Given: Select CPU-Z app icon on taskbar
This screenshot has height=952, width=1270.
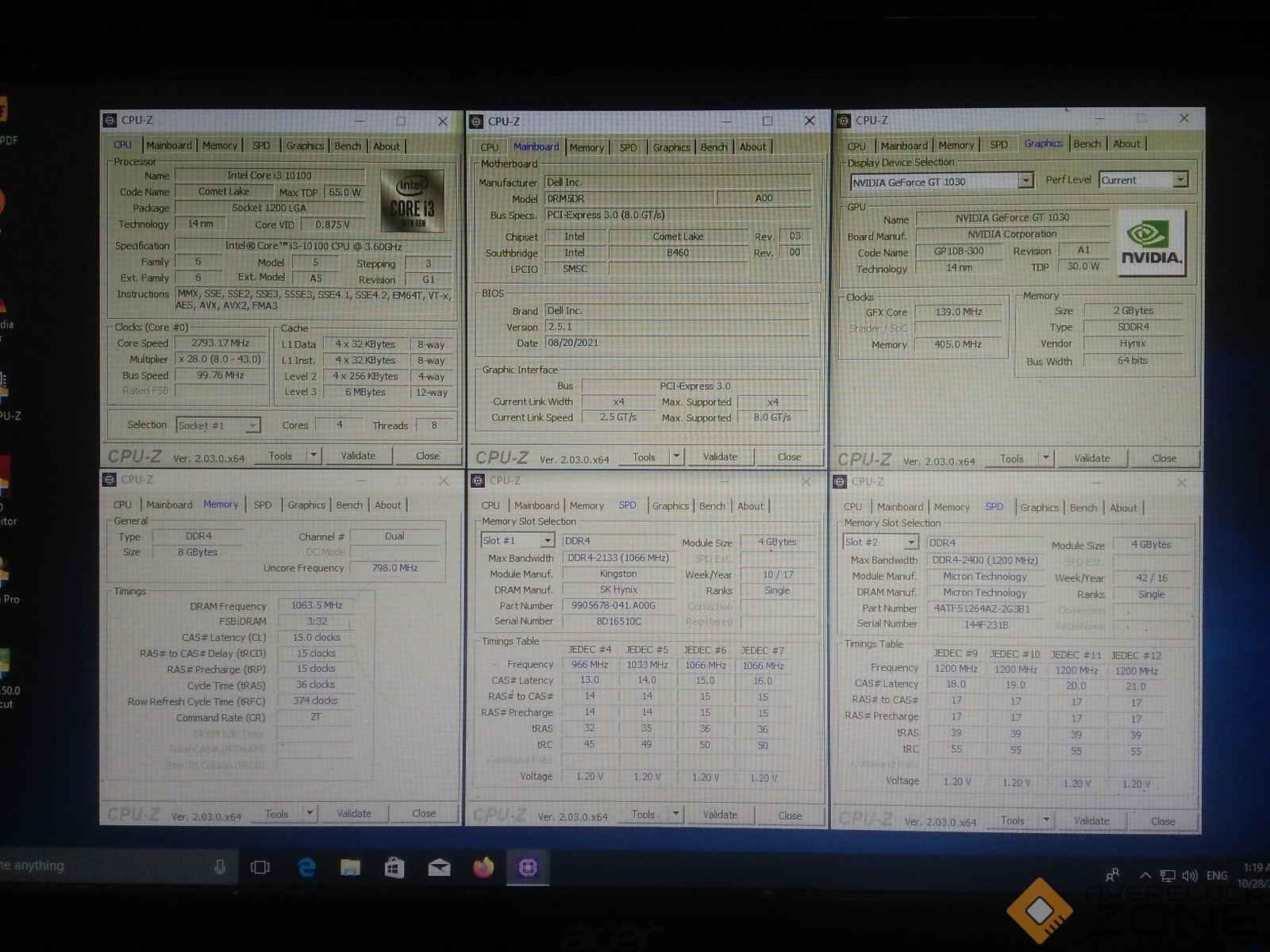Looking at the screenshot, I should click(528, 867).
